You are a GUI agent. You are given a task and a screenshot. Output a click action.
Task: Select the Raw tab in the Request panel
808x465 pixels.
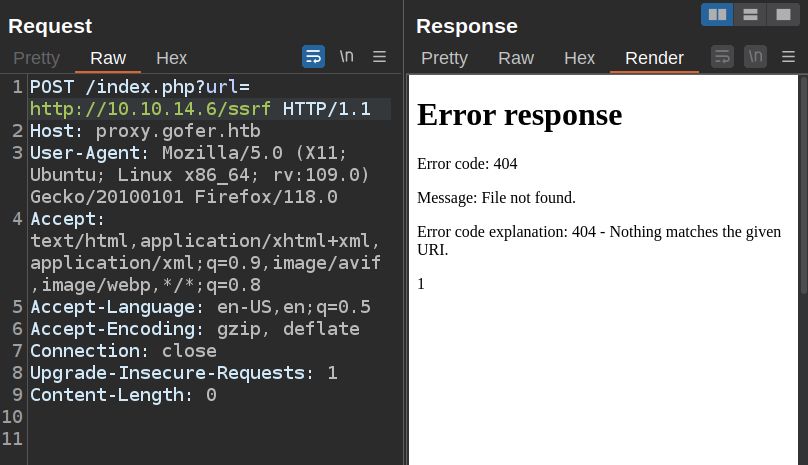108,58
